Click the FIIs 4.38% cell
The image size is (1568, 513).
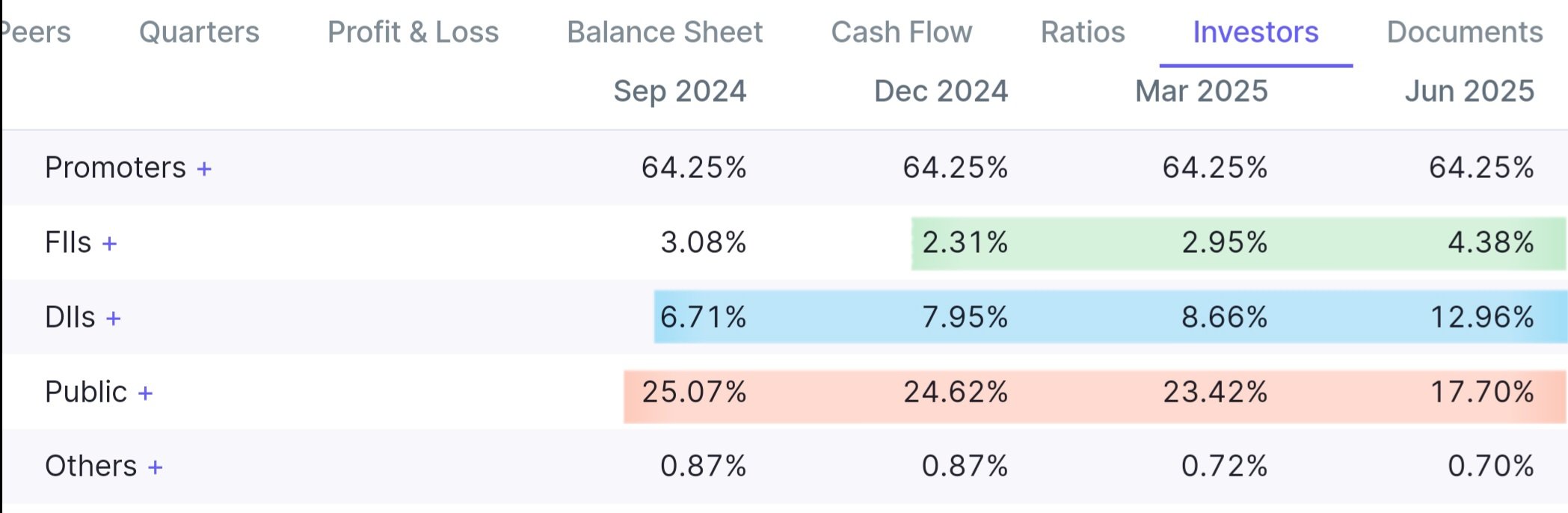coord(1491,242)
